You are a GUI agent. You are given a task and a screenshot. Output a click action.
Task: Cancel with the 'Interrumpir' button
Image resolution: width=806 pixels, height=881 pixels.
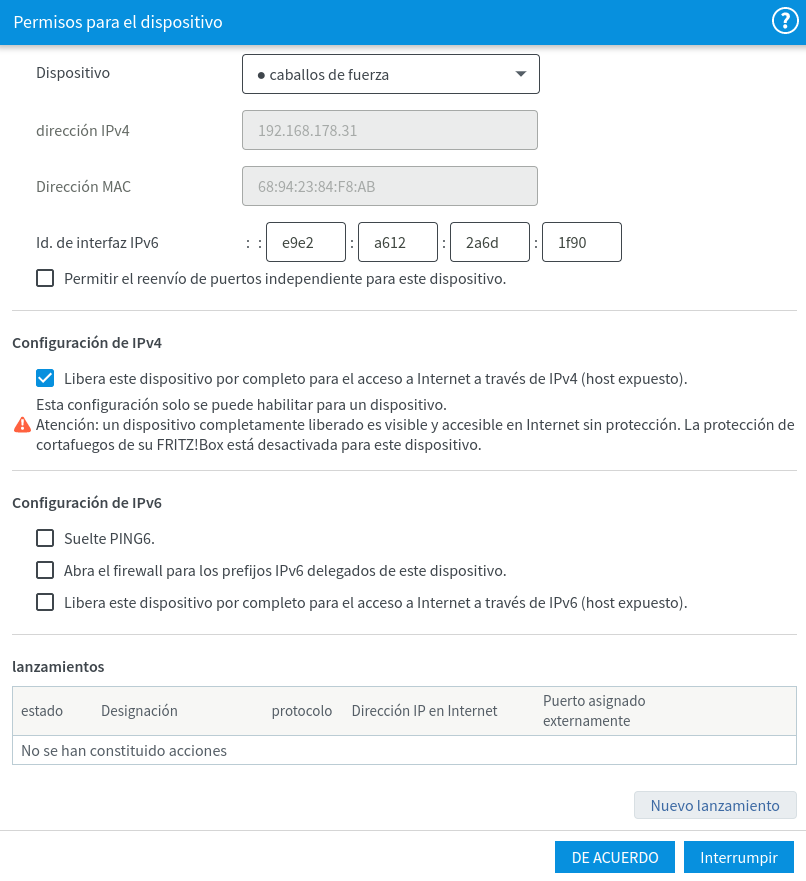click(739, 858)
